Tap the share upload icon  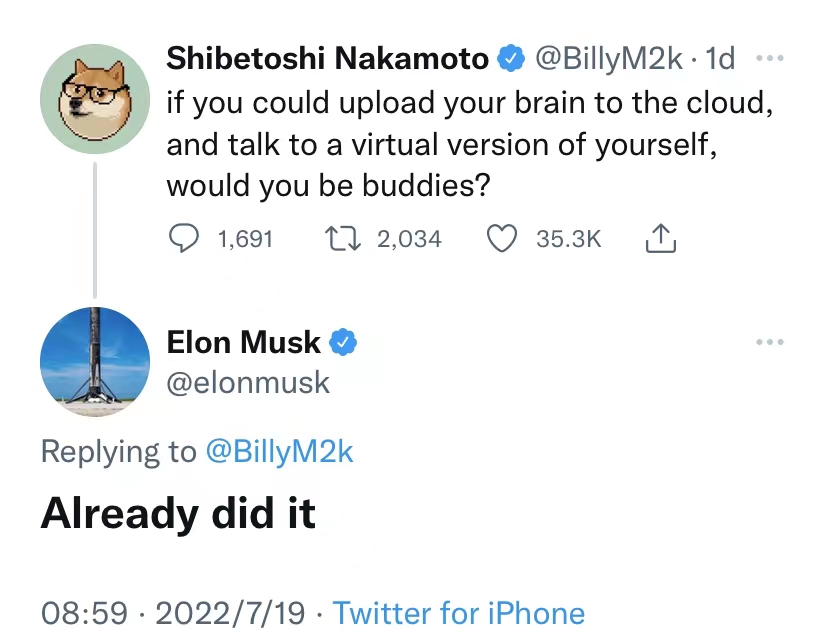[661, 239]
